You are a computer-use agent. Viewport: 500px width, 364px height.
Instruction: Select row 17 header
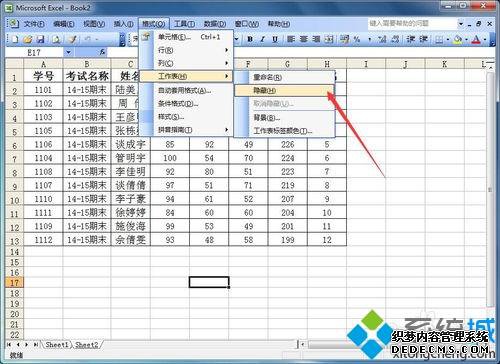tap(14, 283)
